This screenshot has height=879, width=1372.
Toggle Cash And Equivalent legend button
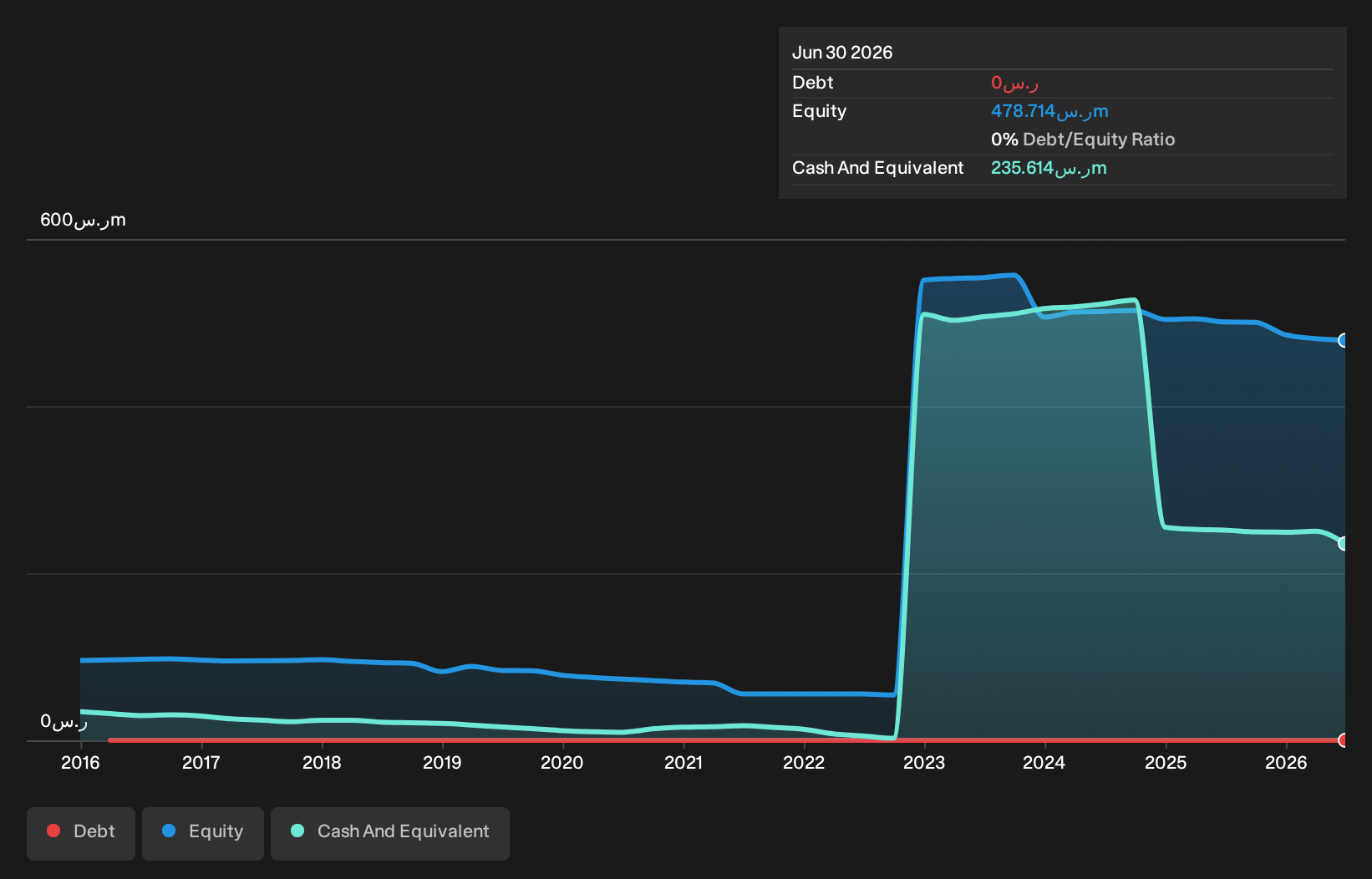point(390,833)
